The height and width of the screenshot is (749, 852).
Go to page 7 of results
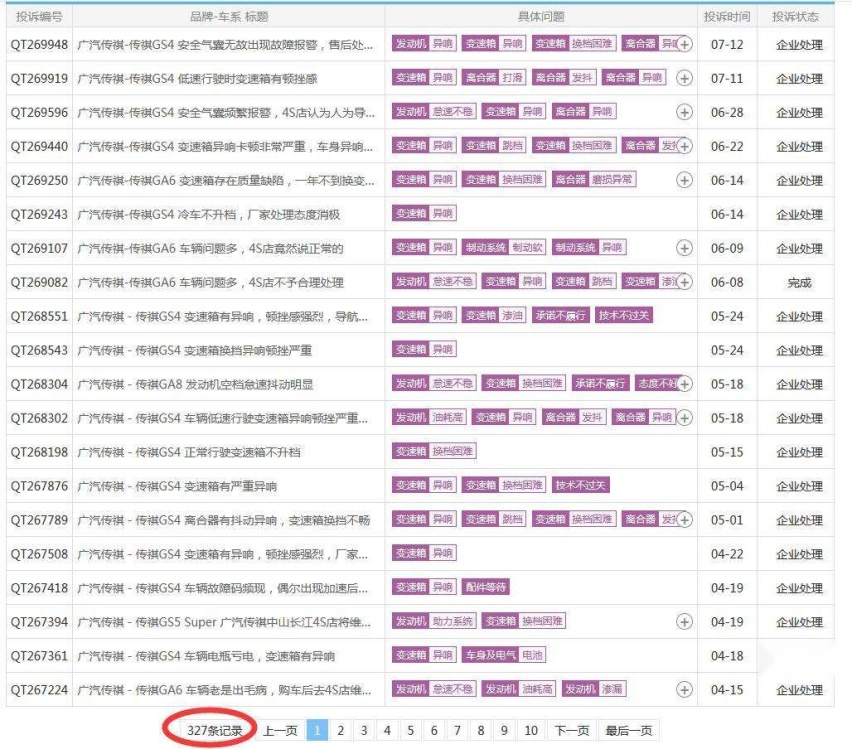[x=458, y=730]
